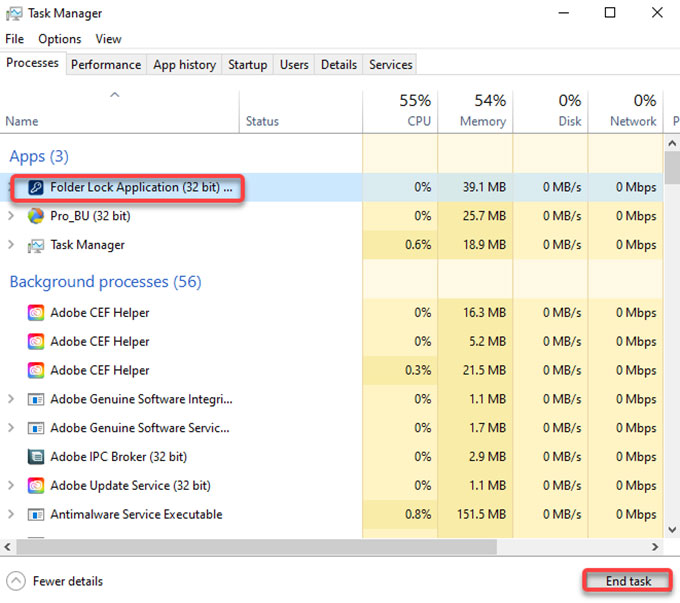The width and height of the screenshot is (680, 603).
Task: Switch to the Startup tab
Action: pyautogui.click(x=248, y=65)
